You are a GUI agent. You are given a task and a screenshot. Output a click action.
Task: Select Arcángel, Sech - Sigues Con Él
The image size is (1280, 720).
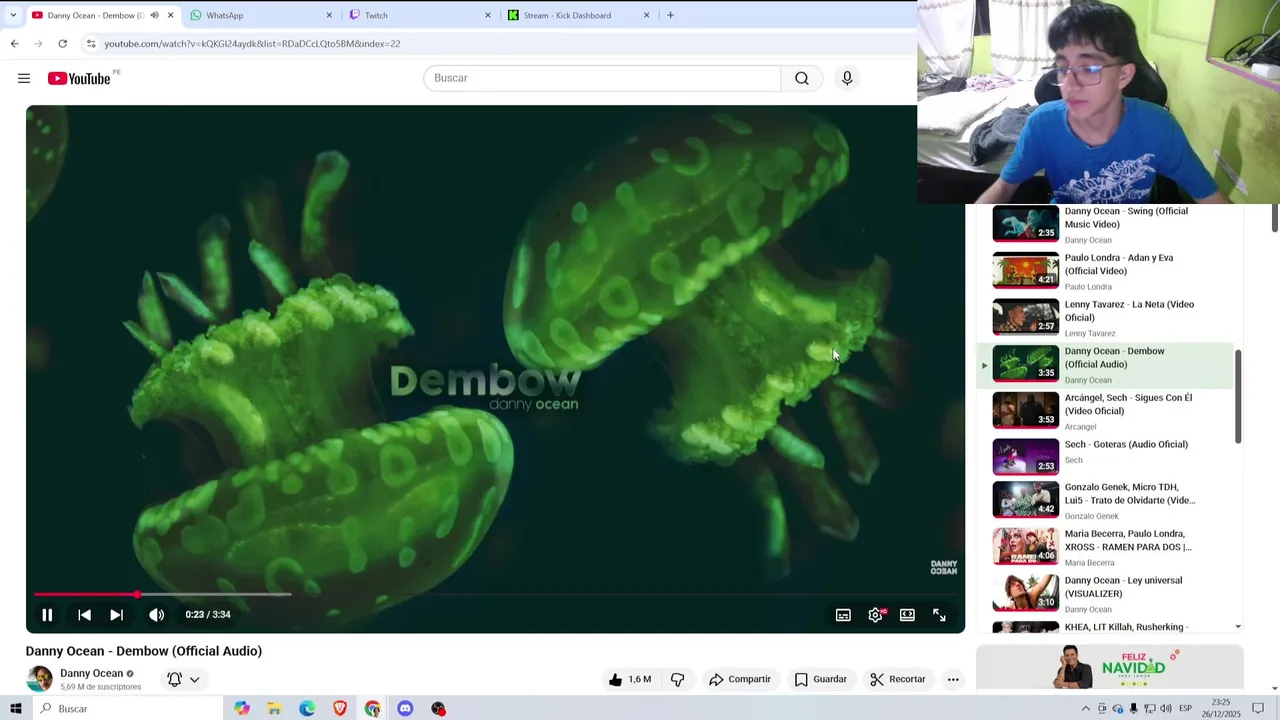1105,411
